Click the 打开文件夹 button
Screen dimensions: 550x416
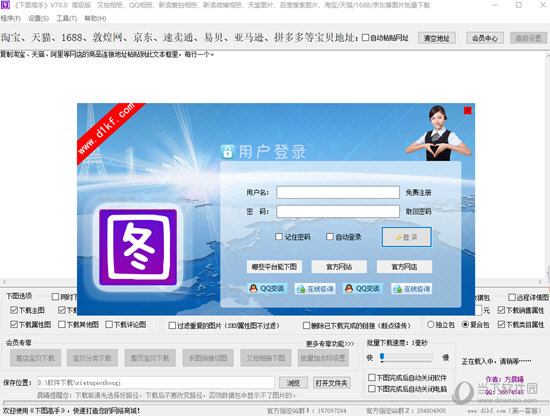(x=332, y=383)
